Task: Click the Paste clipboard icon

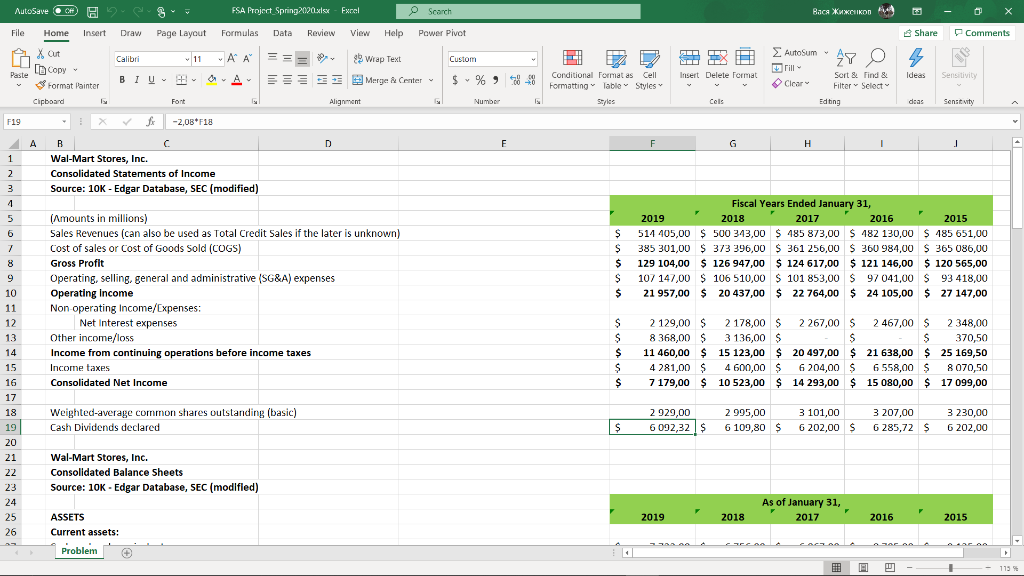Action: [19, 60]
